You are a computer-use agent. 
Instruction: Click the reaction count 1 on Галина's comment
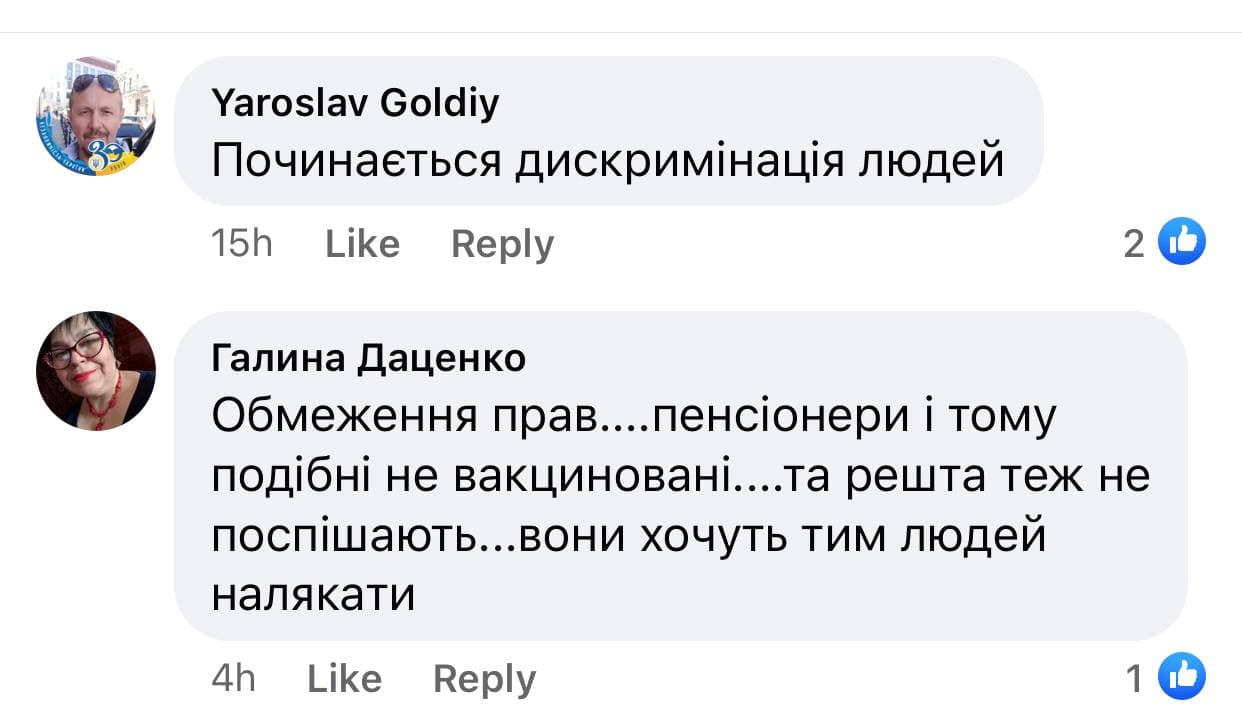tap(1134, 679)
